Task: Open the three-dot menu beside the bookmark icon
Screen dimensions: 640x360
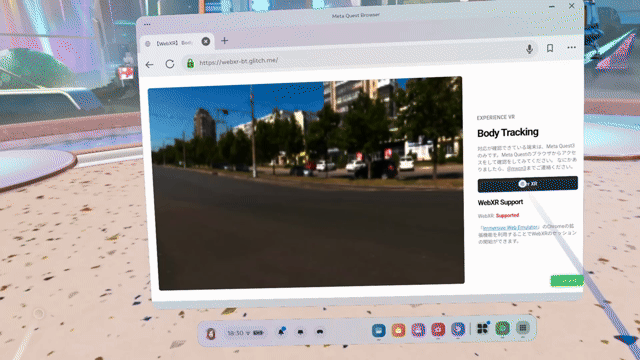Action: pyautogui.click(x=571, y=47)
